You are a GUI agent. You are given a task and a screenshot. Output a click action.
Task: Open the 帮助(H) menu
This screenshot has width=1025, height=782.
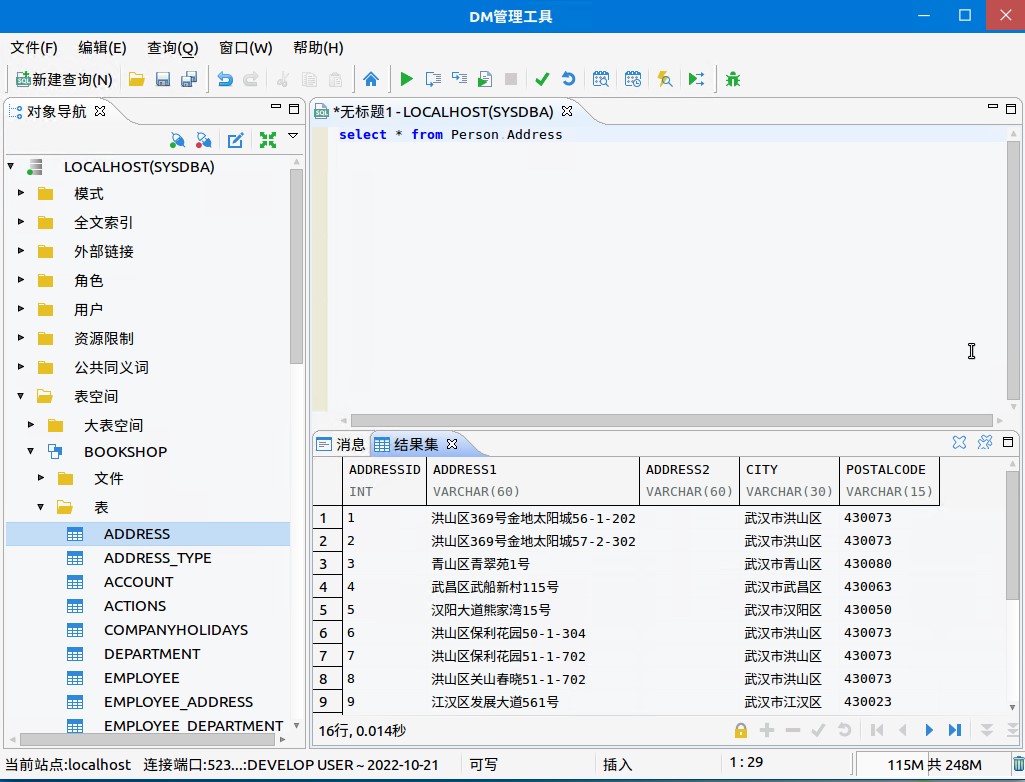click(x=318, y=48)
